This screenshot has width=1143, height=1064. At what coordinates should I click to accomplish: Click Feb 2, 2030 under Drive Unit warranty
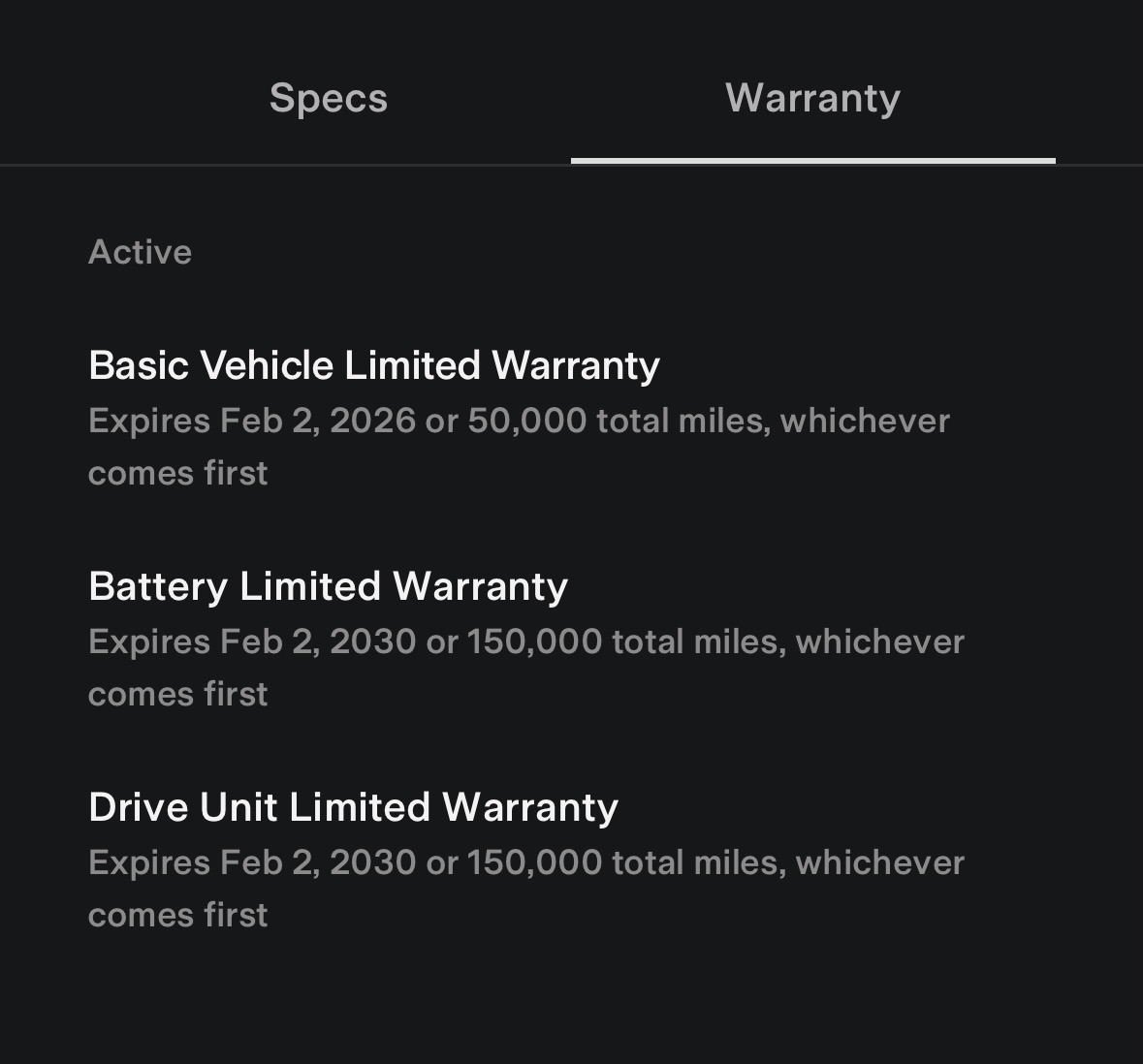tap(318, 862)
